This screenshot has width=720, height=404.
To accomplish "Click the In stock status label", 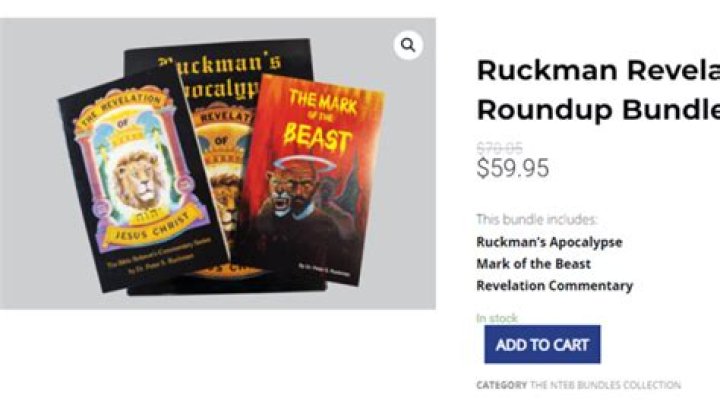I will [x=497, y=318].
